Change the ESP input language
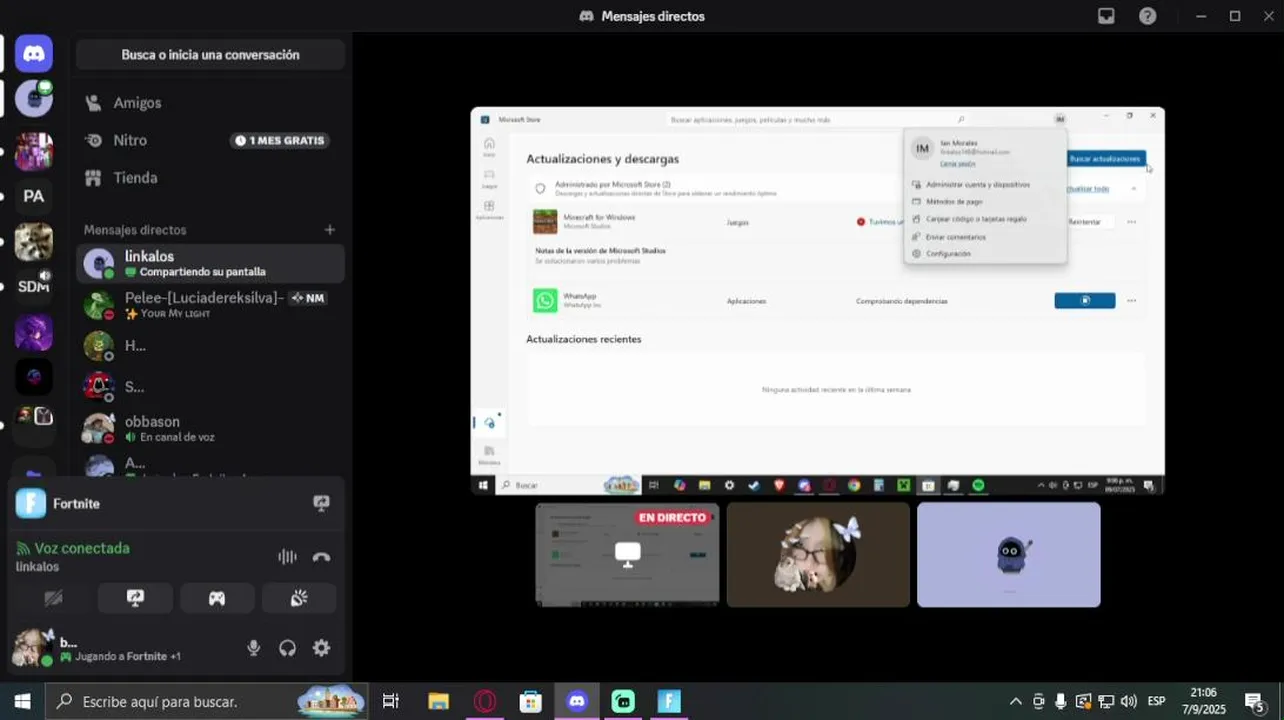 pos(1156,702)
